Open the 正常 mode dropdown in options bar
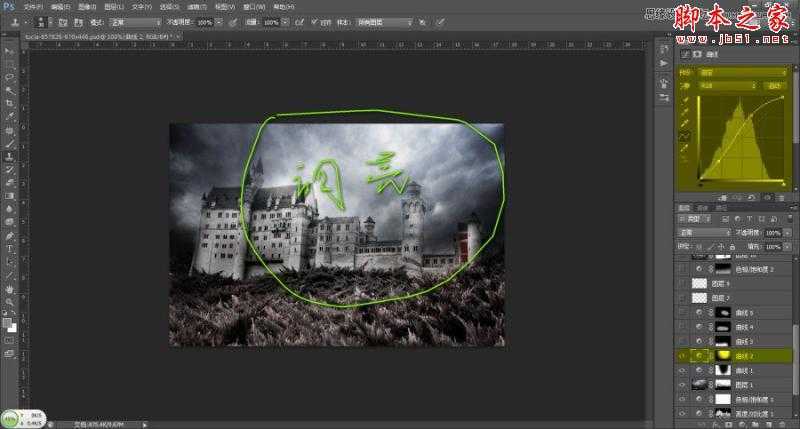 (x=135, y=22)
